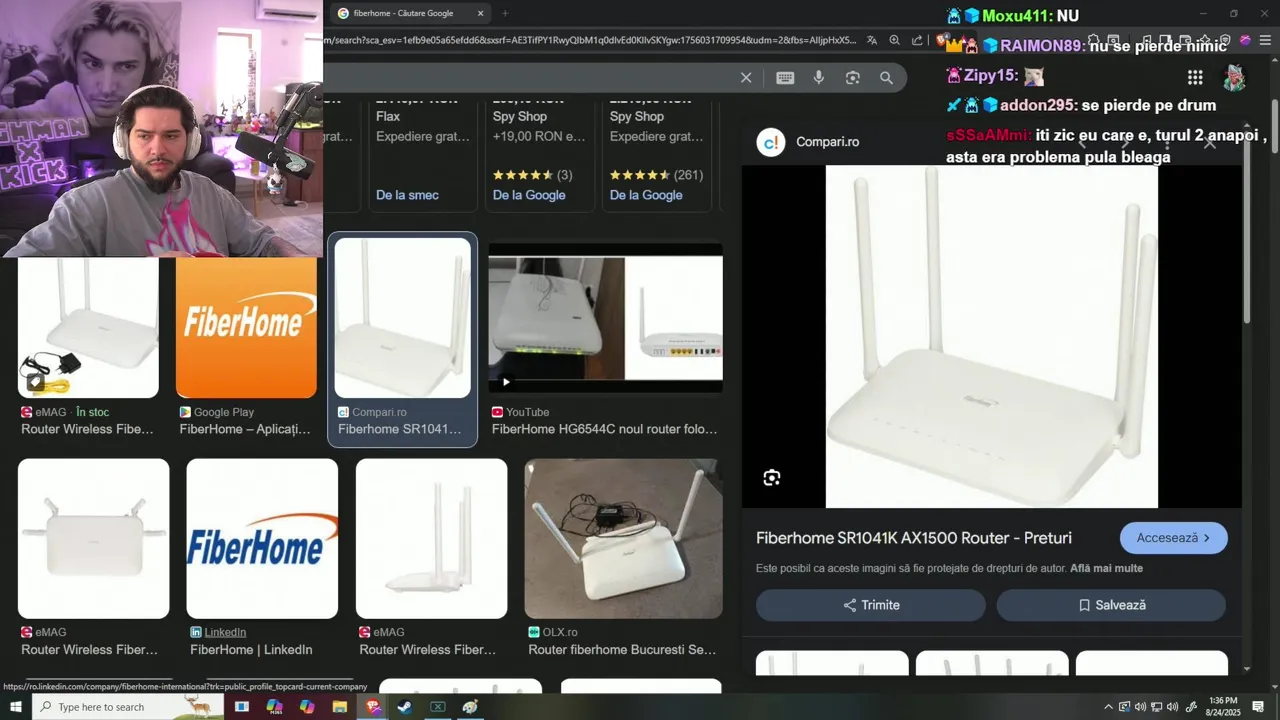
Task: Open Google Lens image search in search bar
Action: [x=853, y=78]
